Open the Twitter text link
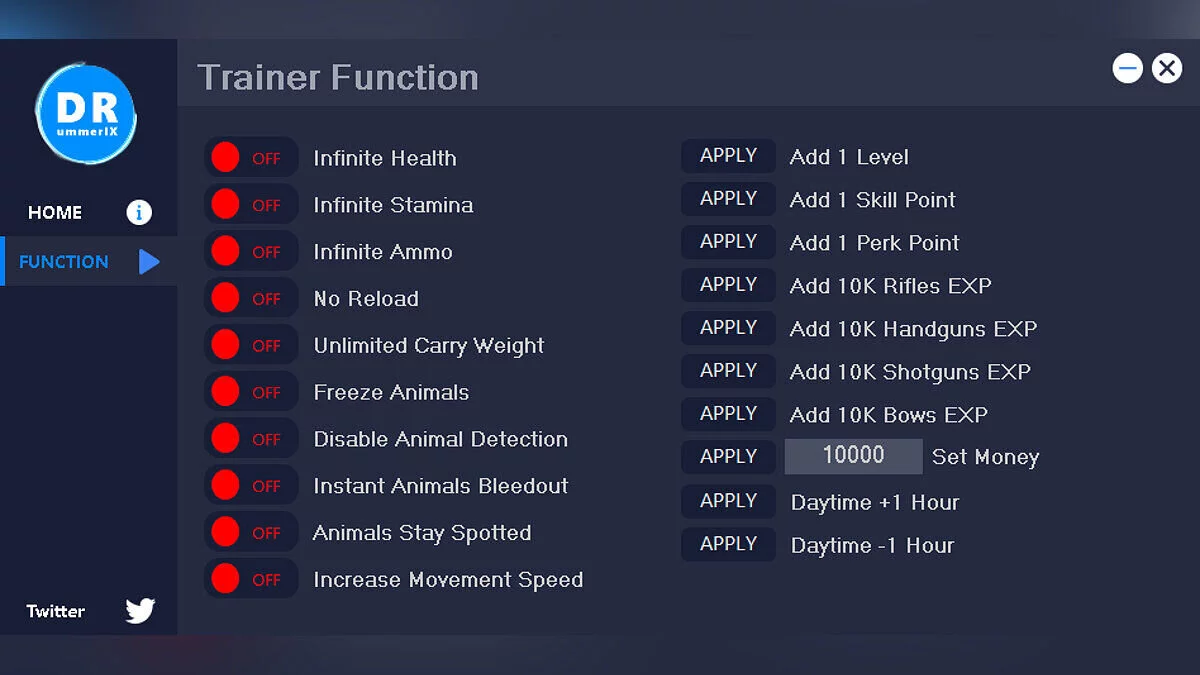Screen dimensions: 1200x675 tap(56, 611)
